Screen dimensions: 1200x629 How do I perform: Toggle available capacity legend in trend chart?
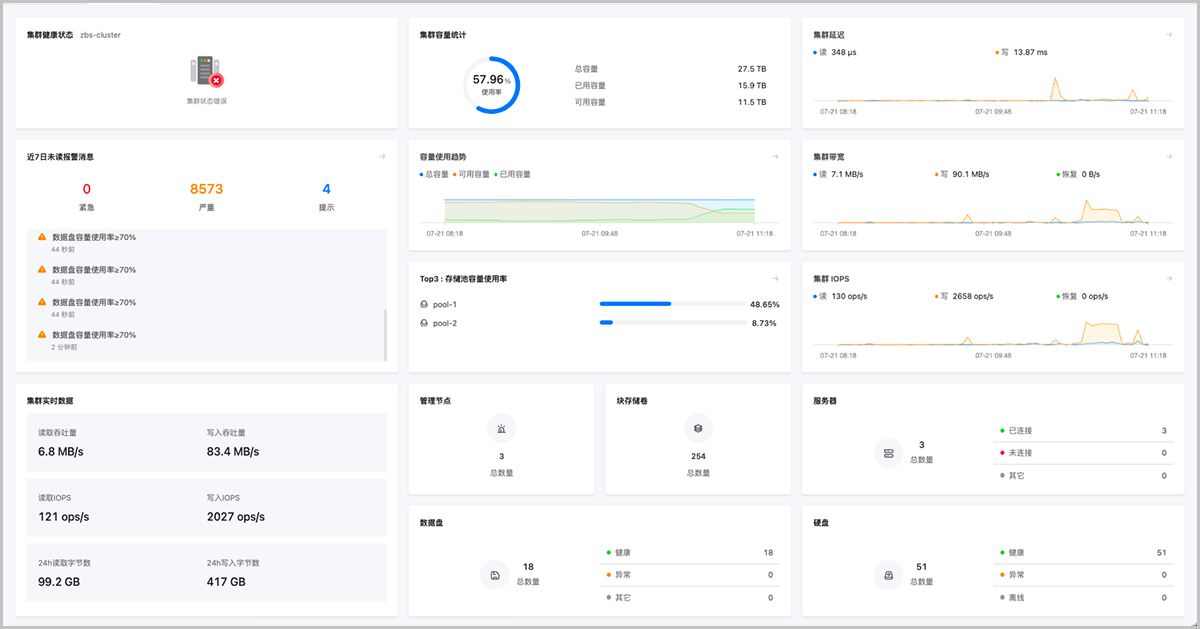(471, 174)
